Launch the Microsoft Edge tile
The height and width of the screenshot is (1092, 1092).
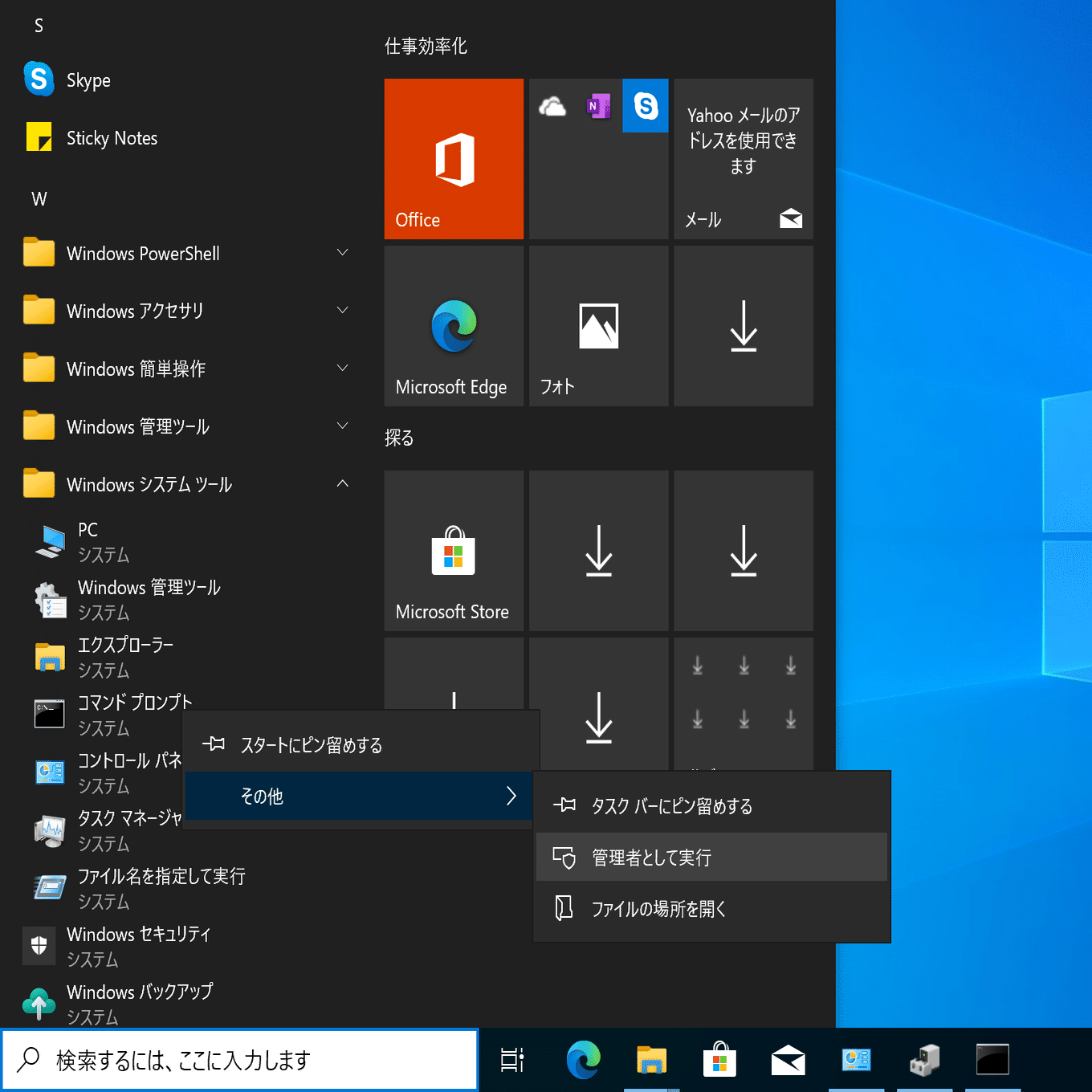[x=454, y=326]
